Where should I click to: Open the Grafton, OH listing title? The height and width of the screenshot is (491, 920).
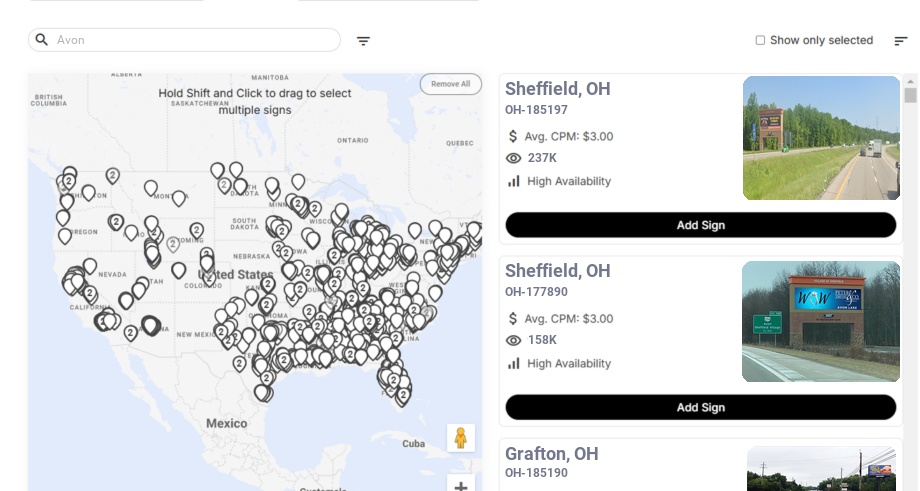pyautogui.click(x=551, y=454)
